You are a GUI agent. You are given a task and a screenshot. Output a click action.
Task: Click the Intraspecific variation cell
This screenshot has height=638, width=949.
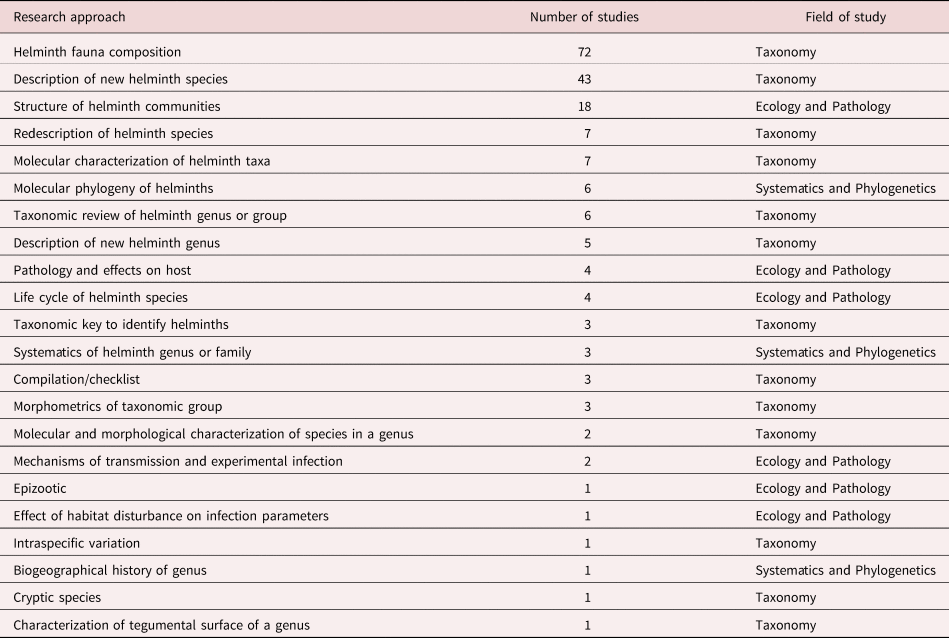pos(77,543)
